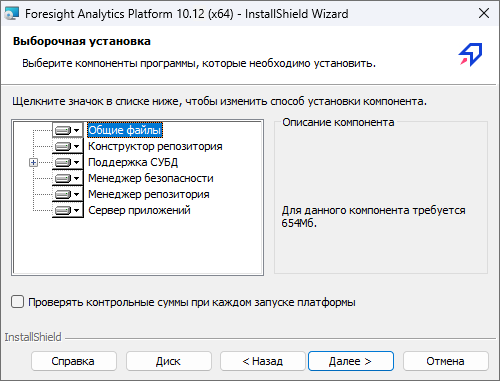Image resolution: width=500 pixels, height=381 pixels.
Task: Proceed with the Далее button
Action: point(351,361)
